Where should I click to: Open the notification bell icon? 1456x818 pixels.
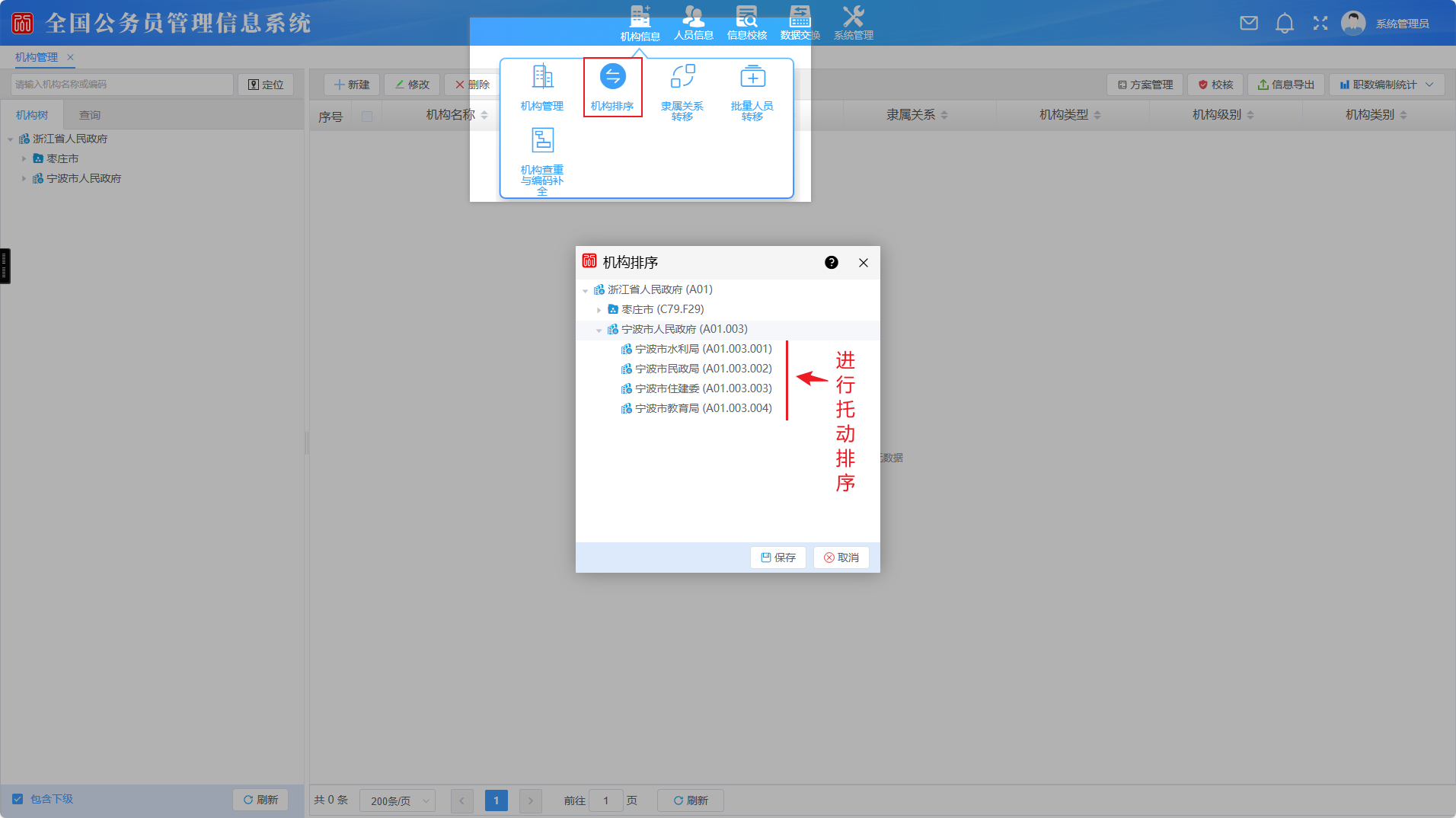pyautogui.click(x=1285, y=24)
